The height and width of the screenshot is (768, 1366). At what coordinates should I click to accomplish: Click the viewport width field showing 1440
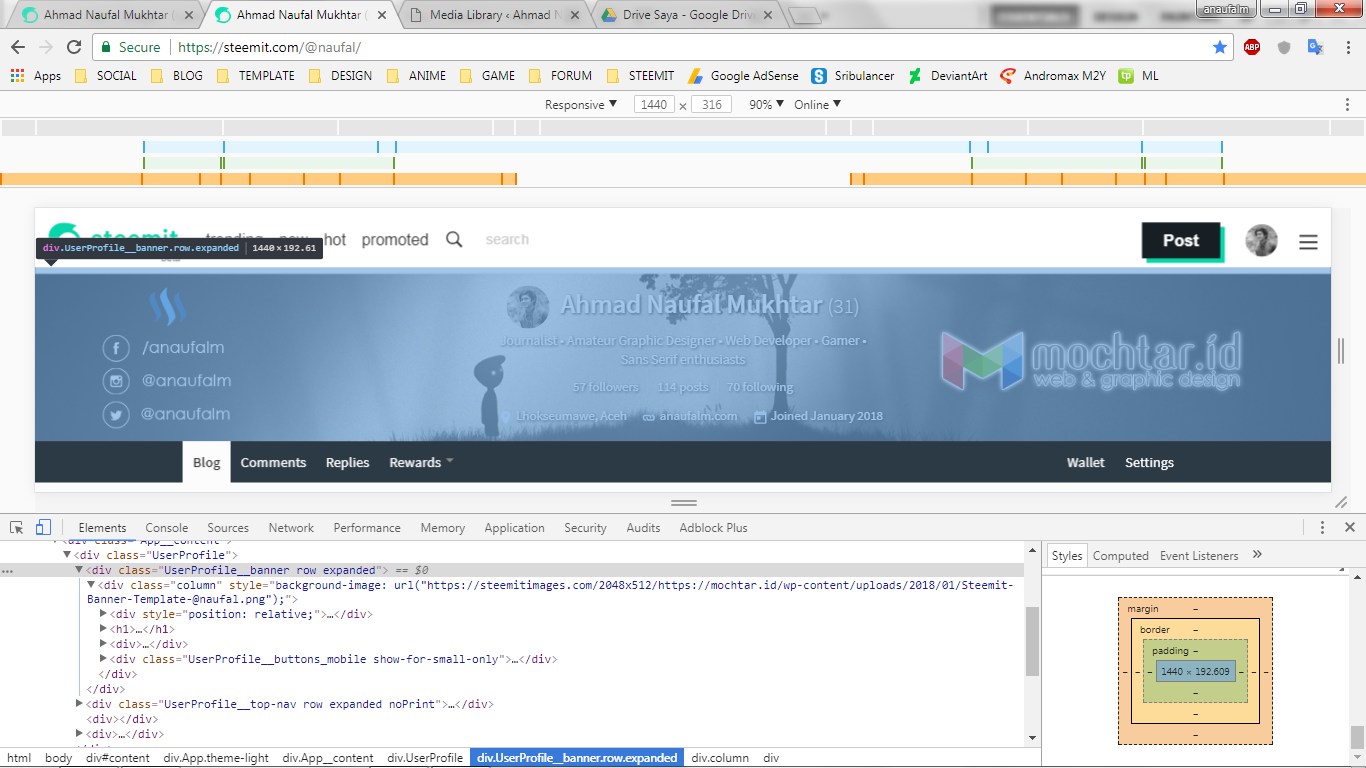[654, 105]
